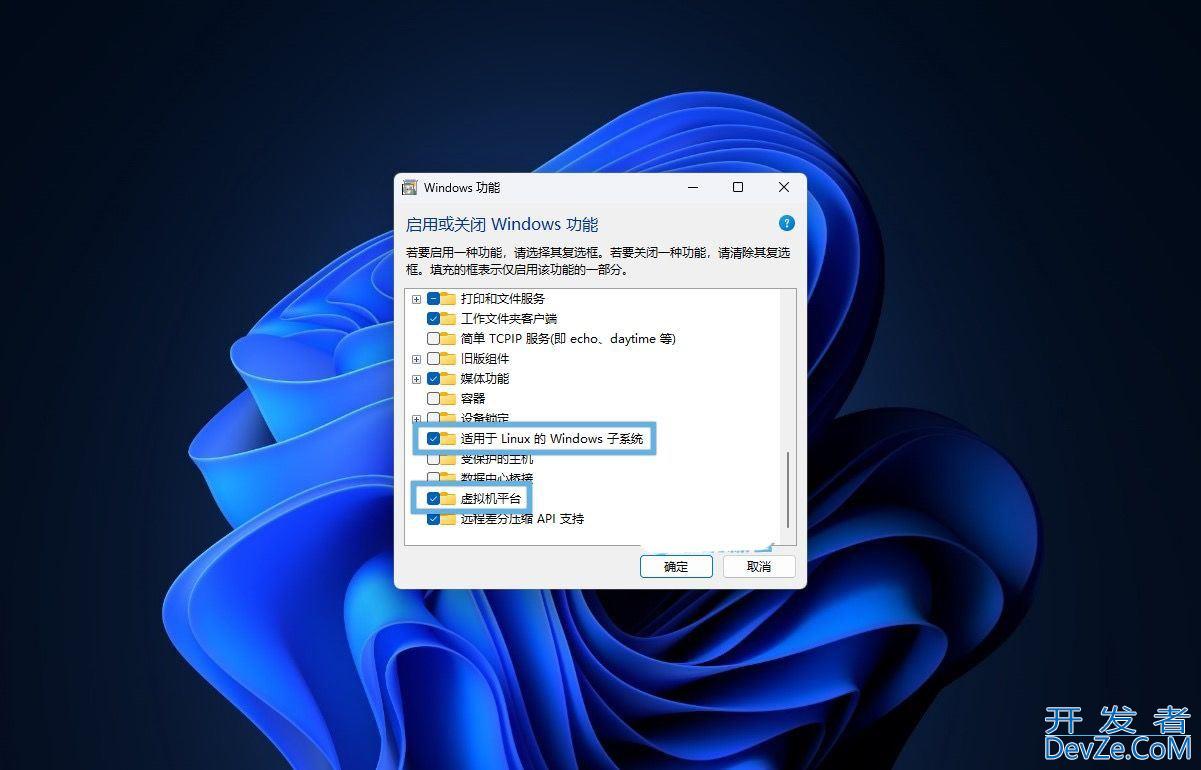Select 适用于 Linux 的 Windows 子系统 label
The height and width of the screenshot is (770, 1201).
tap(552, 438)
